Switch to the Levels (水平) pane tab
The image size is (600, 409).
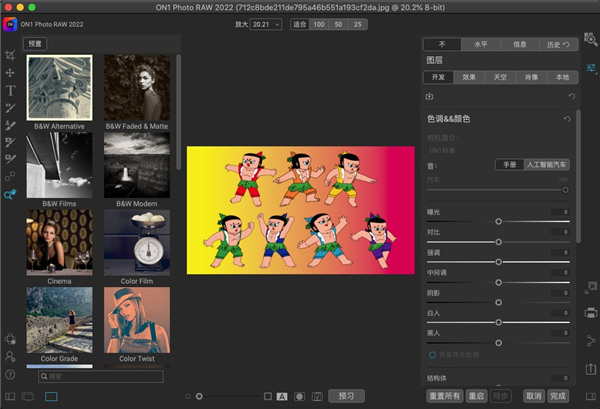[481, 44]
